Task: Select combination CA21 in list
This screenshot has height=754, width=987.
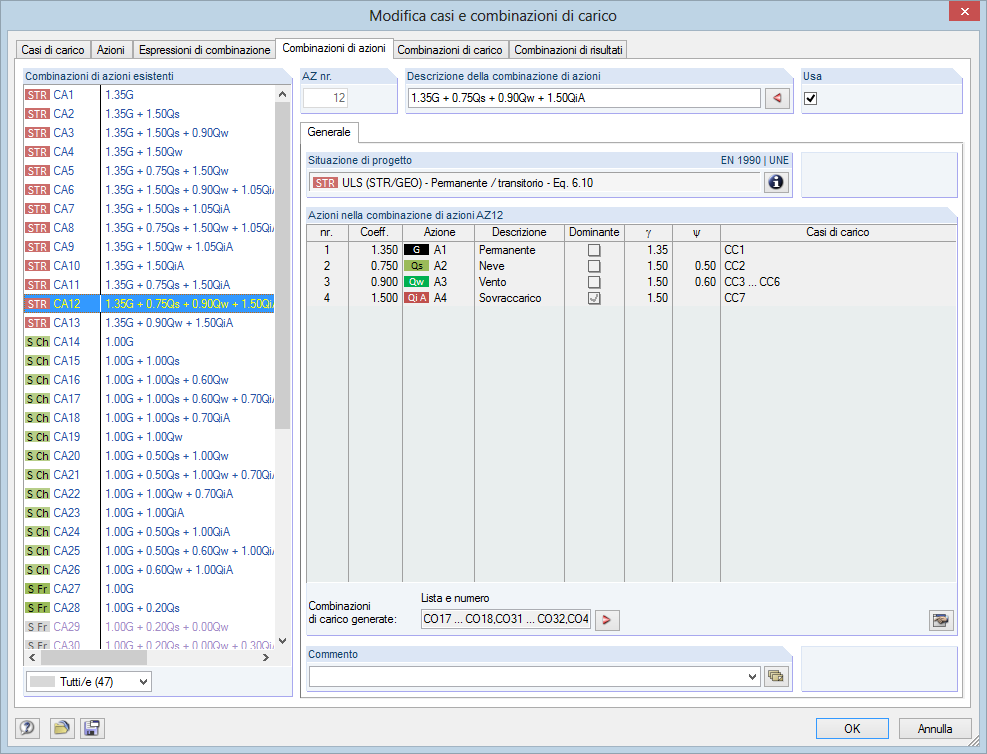Action: click(149, 475)
